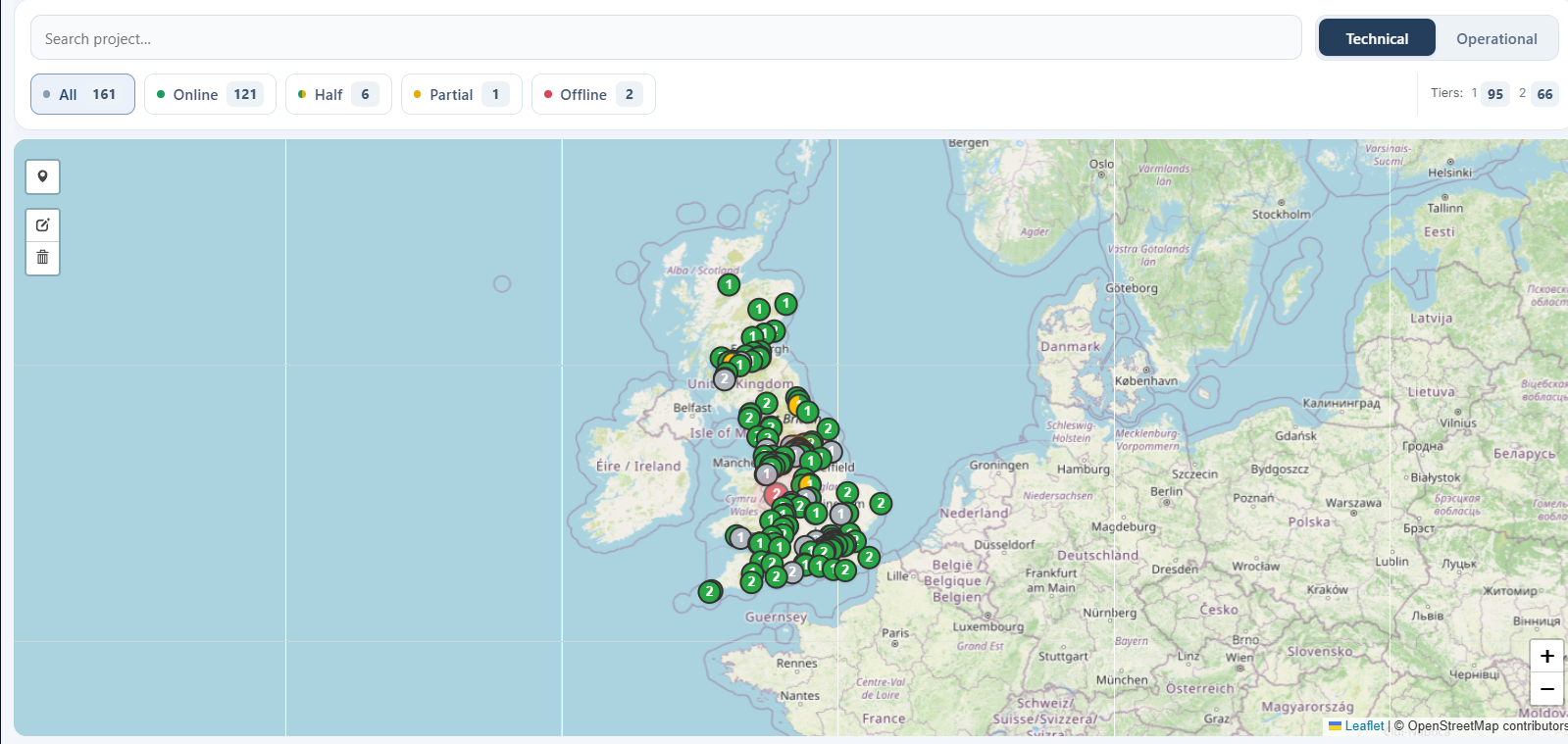Screen dimensions: 1568x744
Task: Click Tier 1 count badge 95
Action: pos(1494,94)
